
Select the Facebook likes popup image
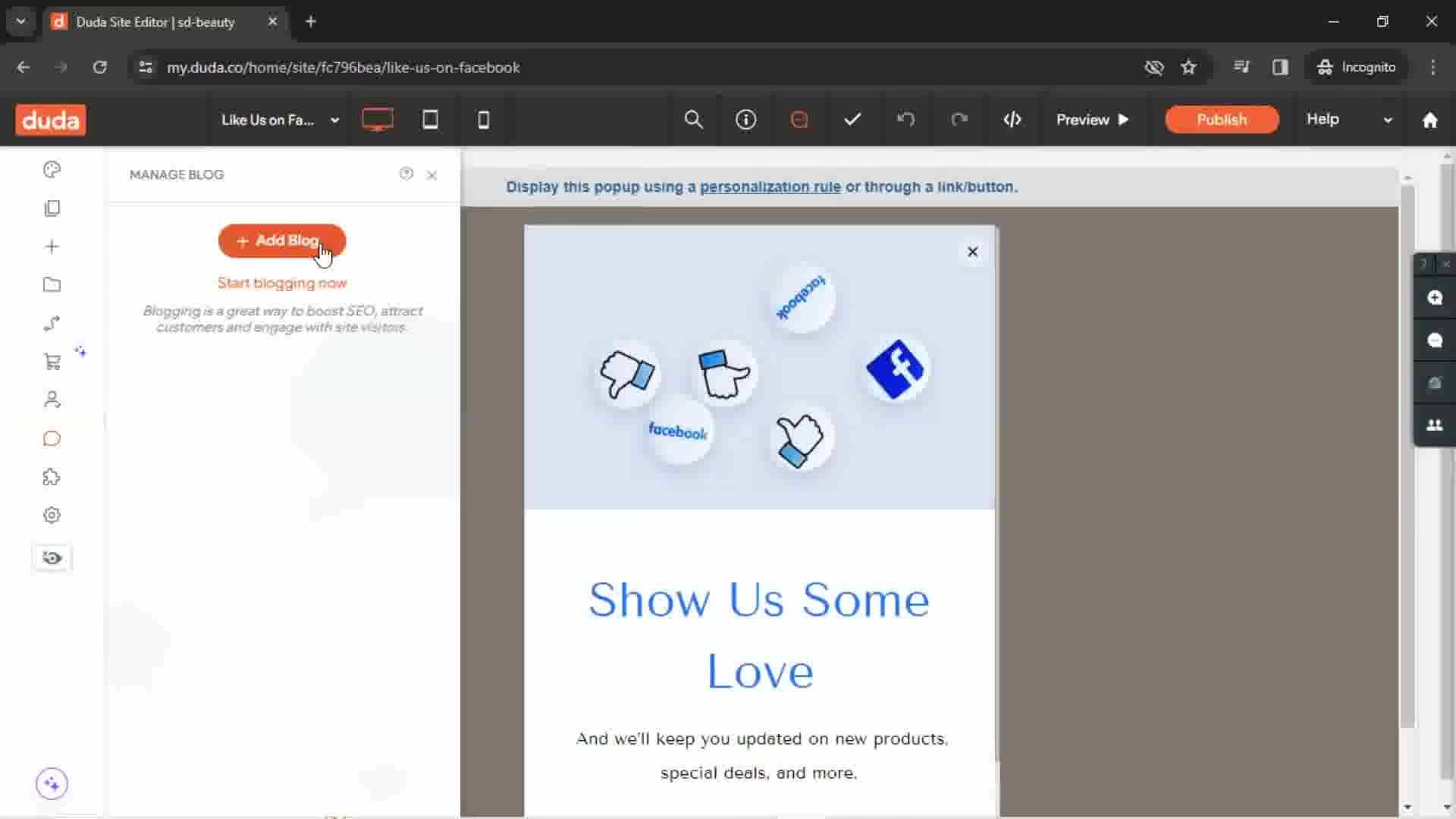[759, 367]
